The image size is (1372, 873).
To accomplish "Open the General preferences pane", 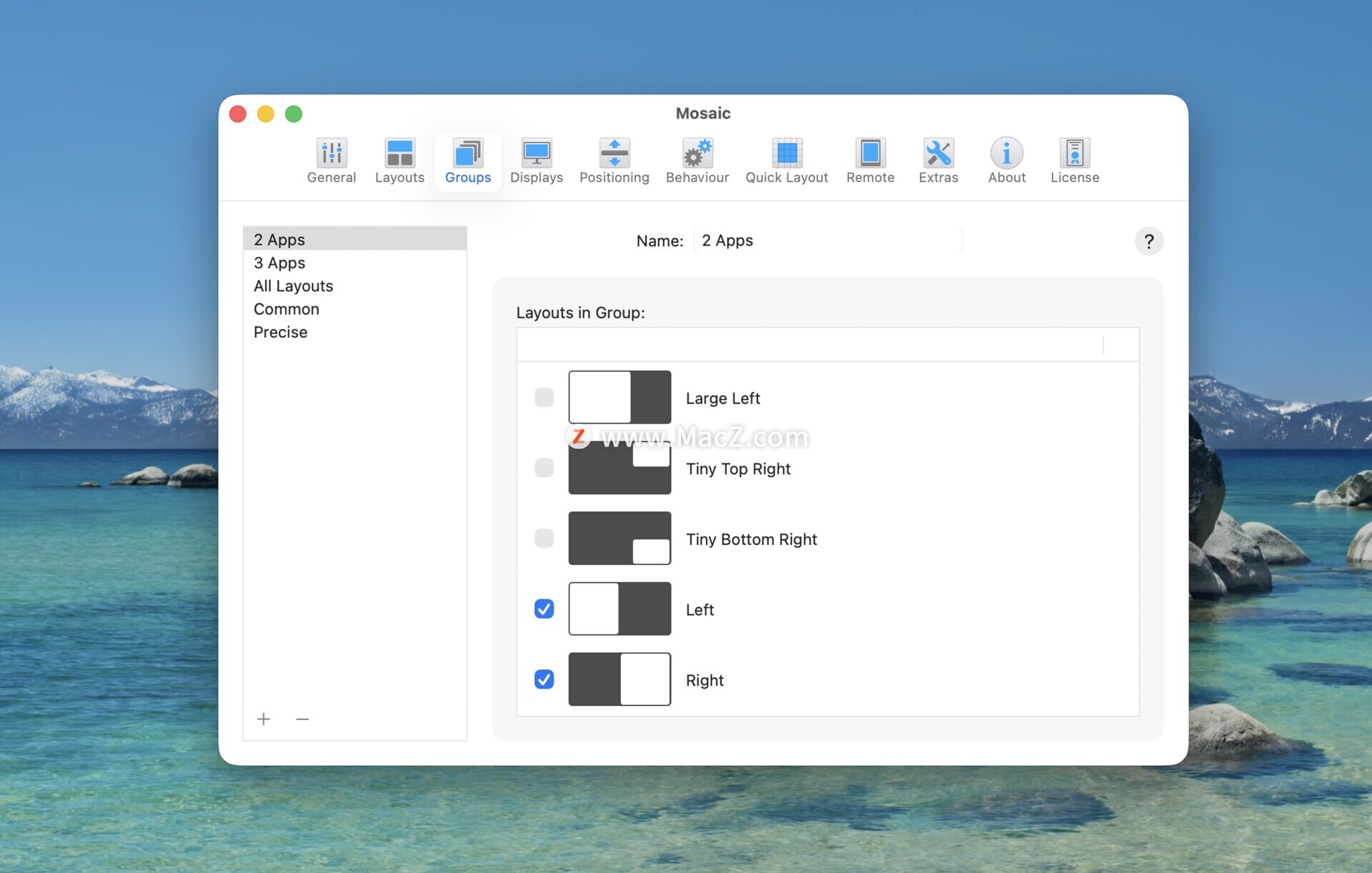I will pyautogui.click(x=331, y=161).
